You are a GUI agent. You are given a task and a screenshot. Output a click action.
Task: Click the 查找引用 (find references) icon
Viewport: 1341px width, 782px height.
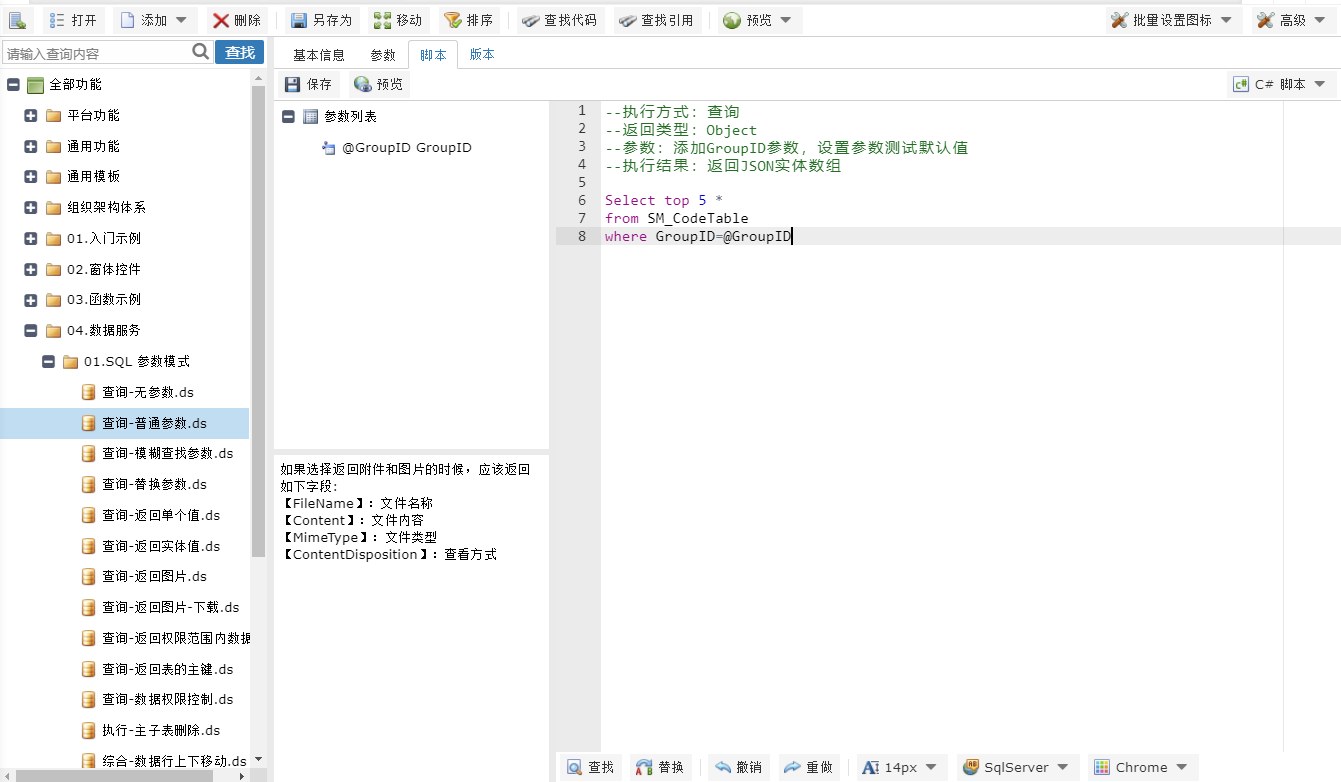pyautogui.click(x=627, y=20)
